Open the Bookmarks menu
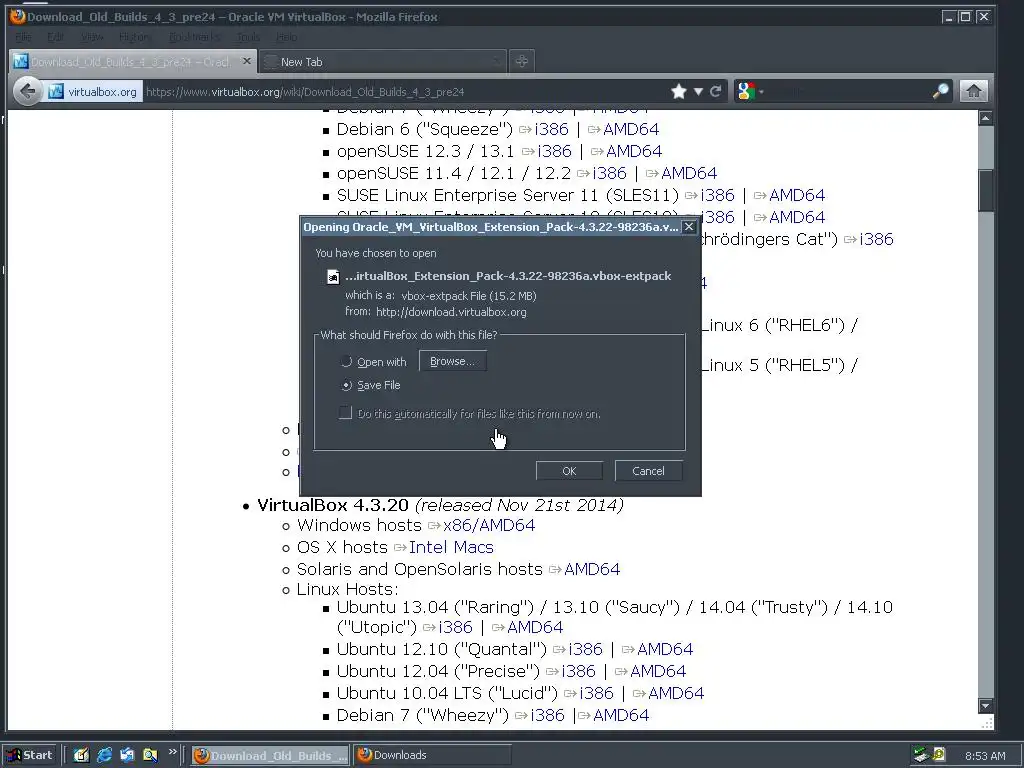The width and height of the screenshot is (1024, 768). click(195, 37)
